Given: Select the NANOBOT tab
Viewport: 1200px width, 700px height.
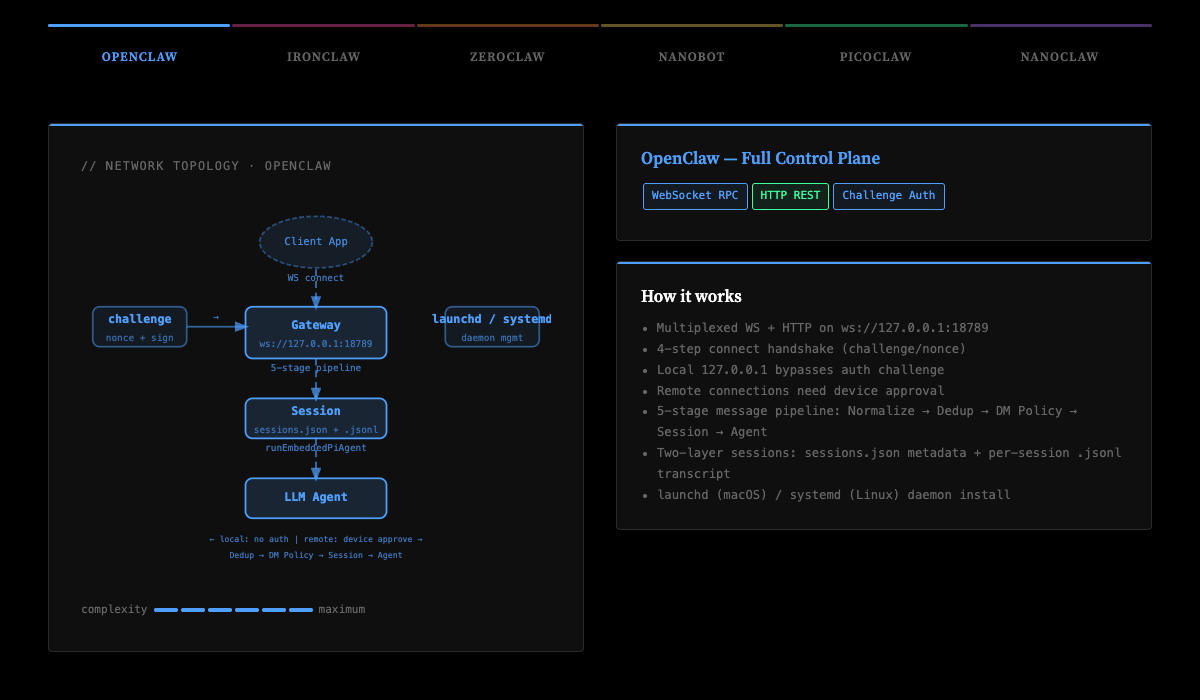Looking at the screenshot, I should [x=691, y=57].
